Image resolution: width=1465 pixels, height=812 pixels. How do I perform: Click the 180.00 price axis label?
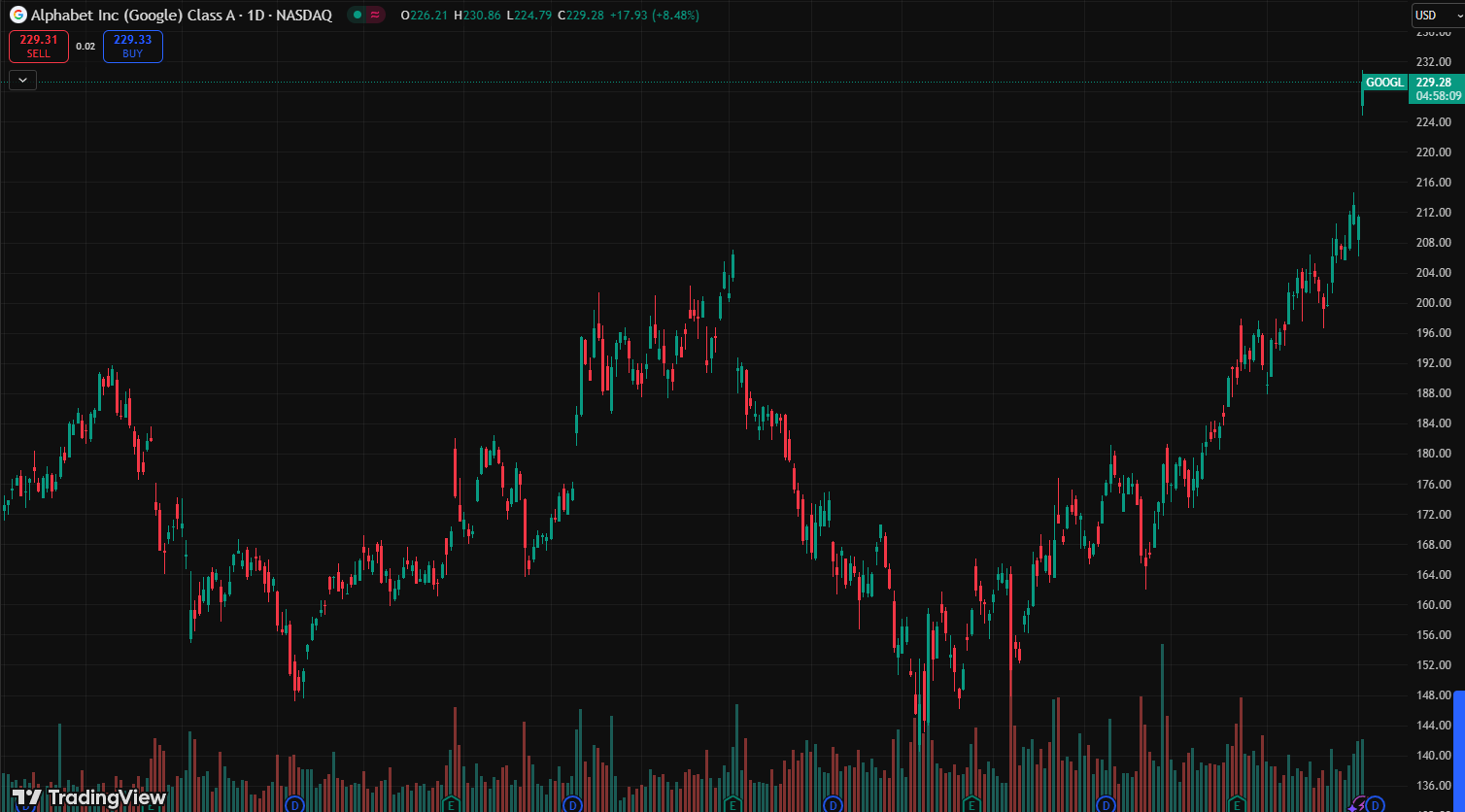click(1433, 454)
